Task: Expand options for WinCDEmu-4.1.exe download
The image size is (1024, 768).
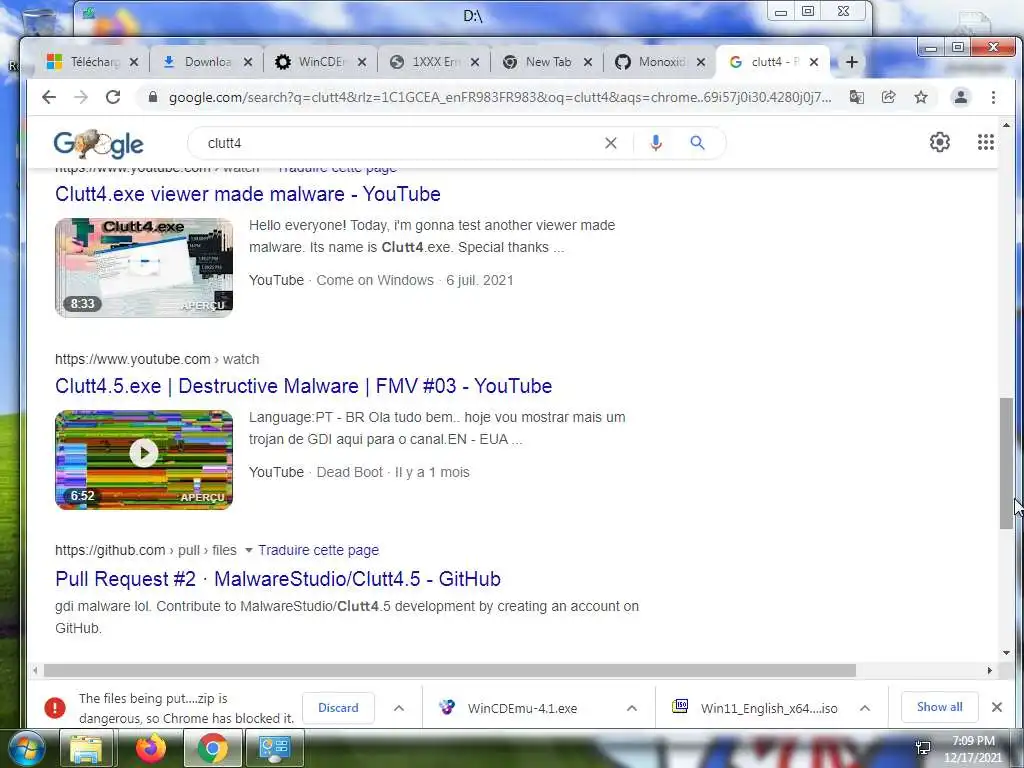Action: point(632,708)
